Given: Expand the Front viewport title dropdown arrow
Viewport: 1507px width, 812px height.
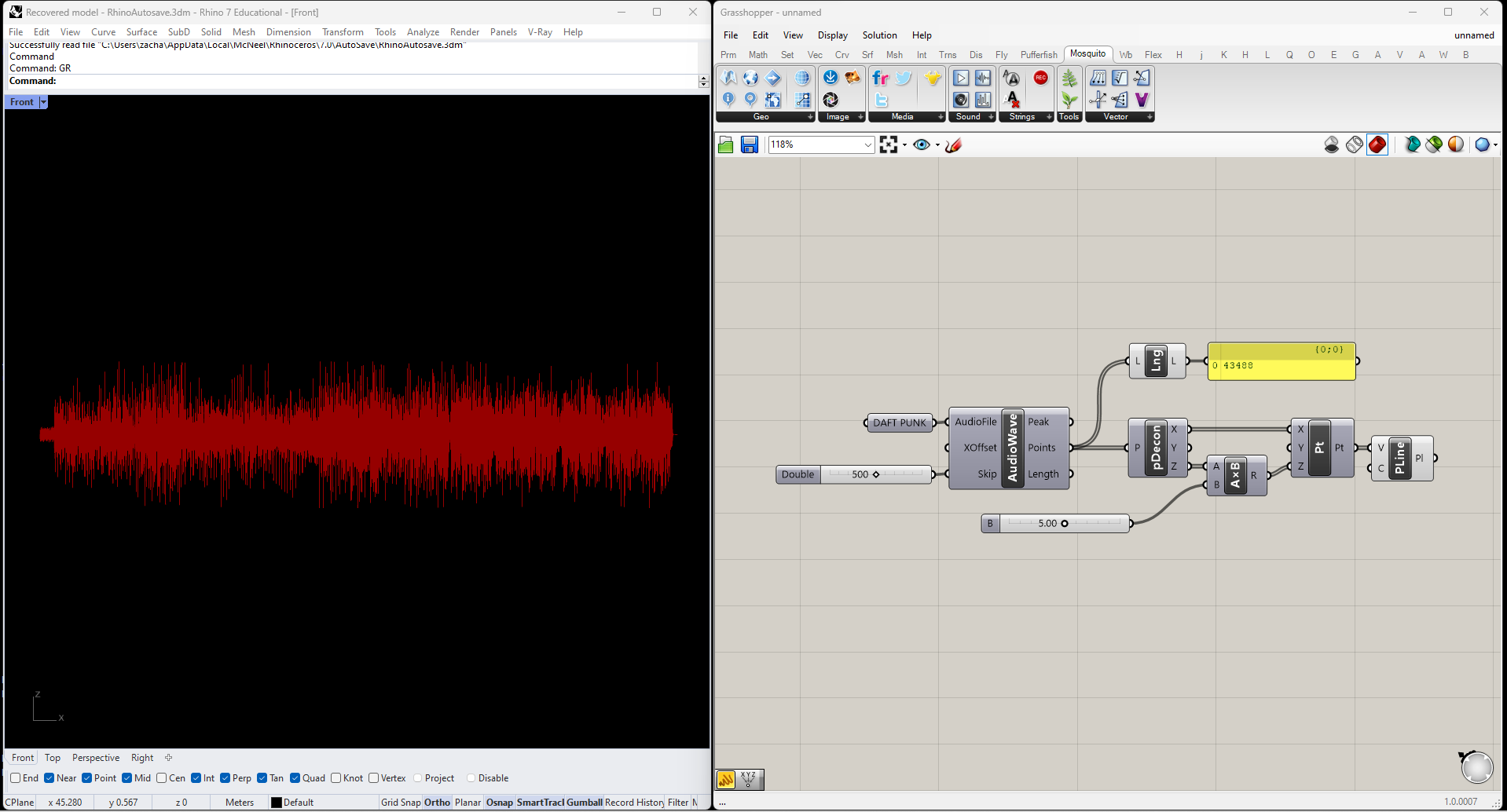Looking at the screenshot, I should (x=43, y=102).
